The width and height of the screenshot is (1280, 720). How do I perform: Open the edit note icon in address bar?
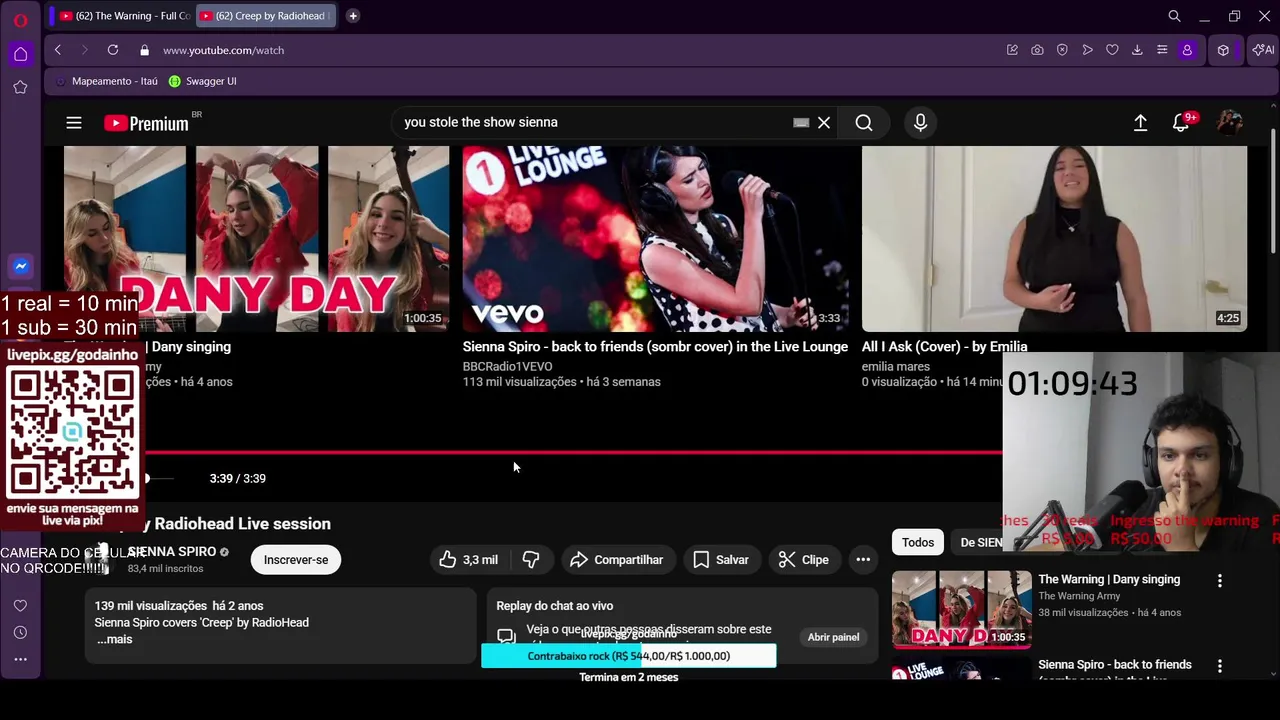[x=1012, y=50]
